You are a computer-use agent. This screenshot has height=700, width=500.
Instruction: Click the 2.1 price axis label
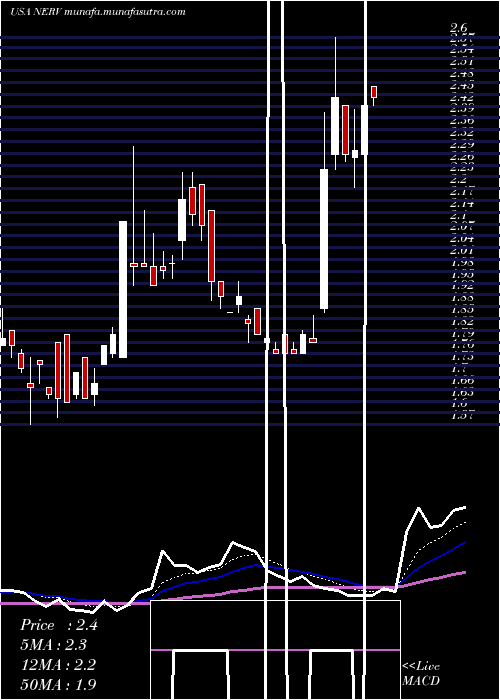click(x=459, y=216)
